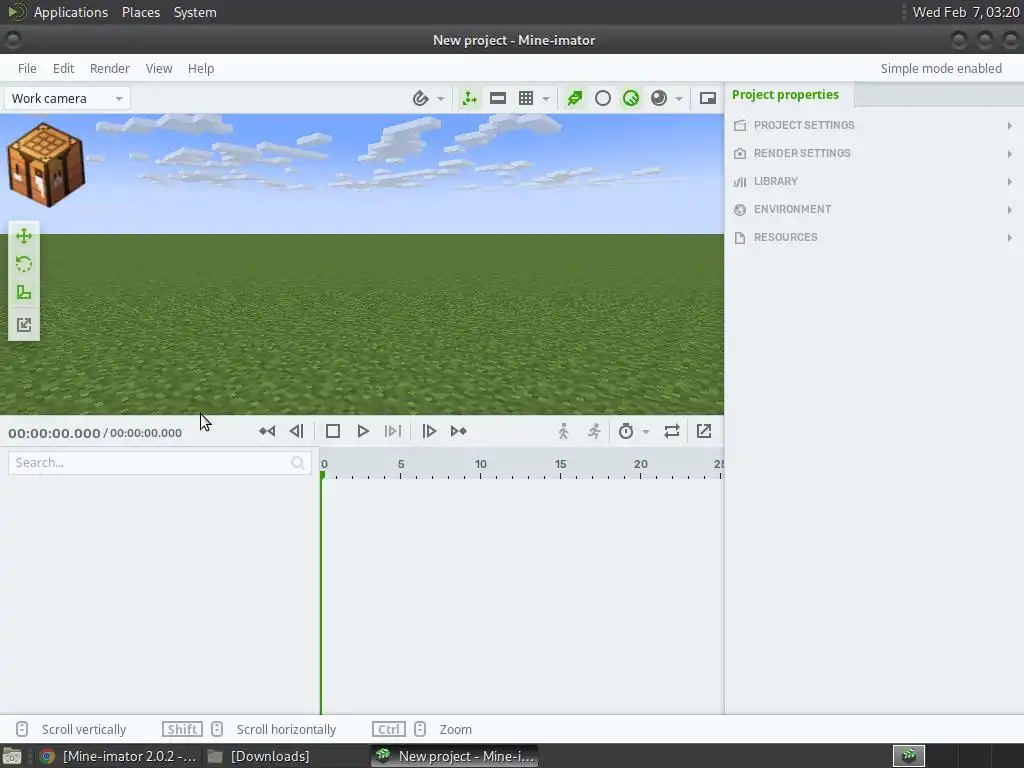Click the timeline search field

click(159, 463)
